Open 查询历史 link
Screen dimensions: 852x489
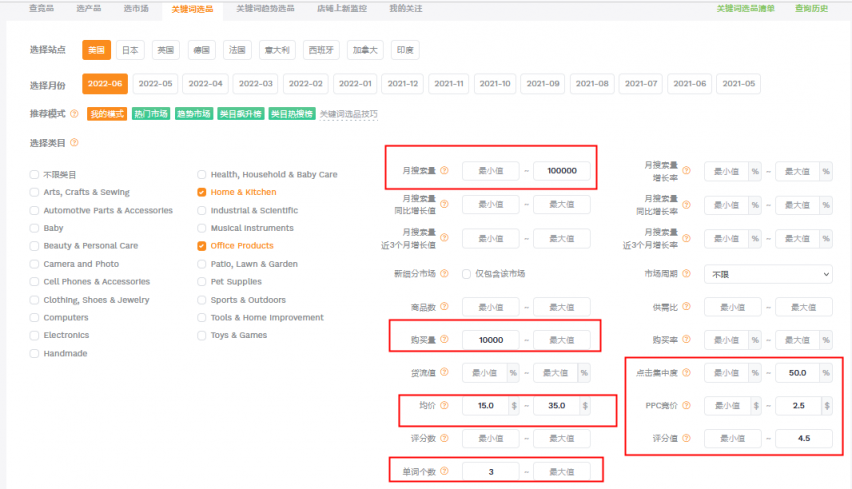point(812,8)
